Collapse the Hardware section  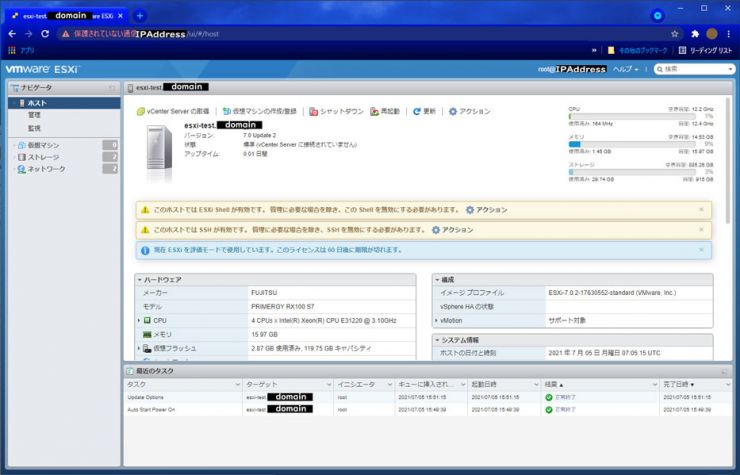coord(140,280)
